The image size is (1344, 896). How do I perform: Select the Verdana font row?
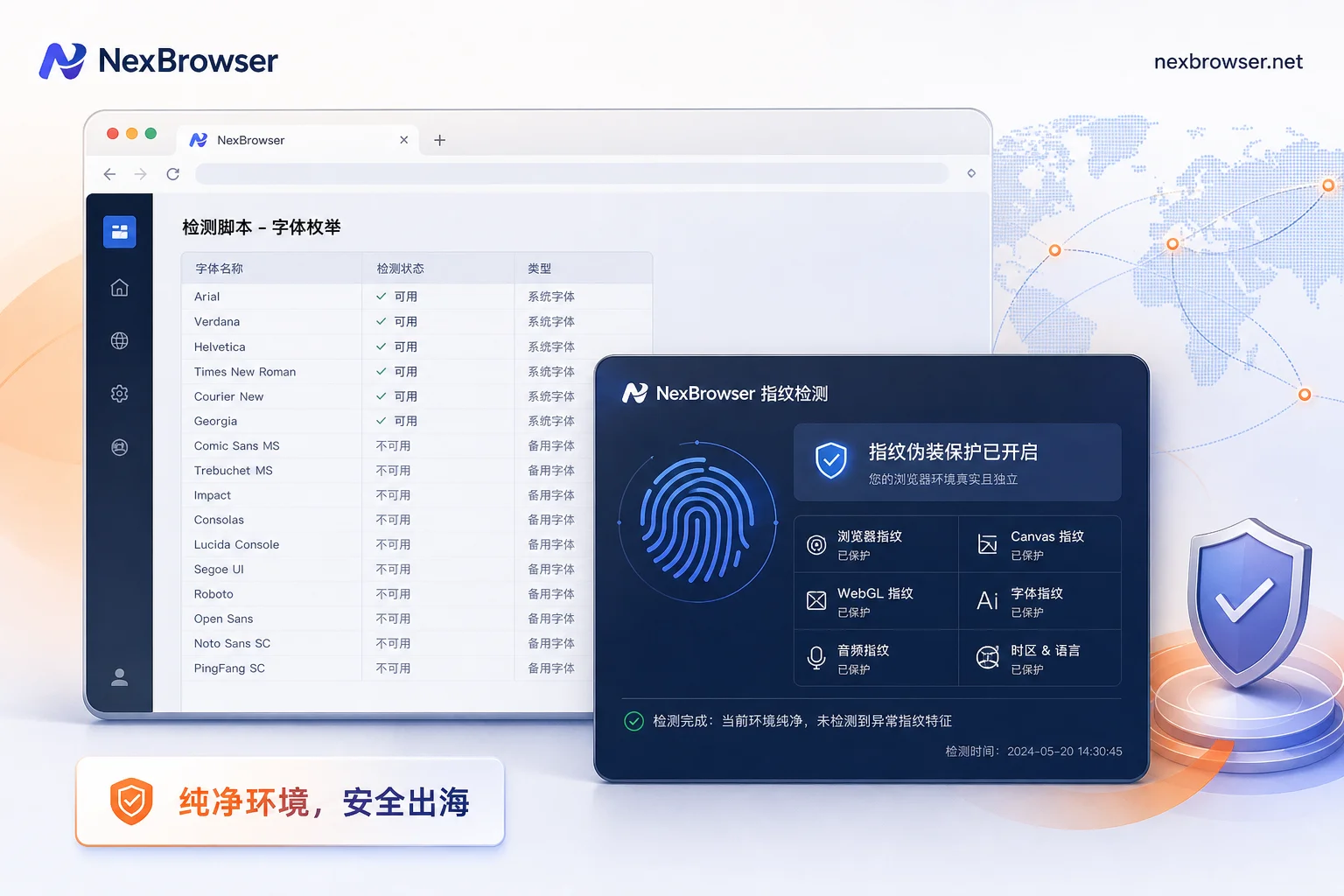point(416,322)
